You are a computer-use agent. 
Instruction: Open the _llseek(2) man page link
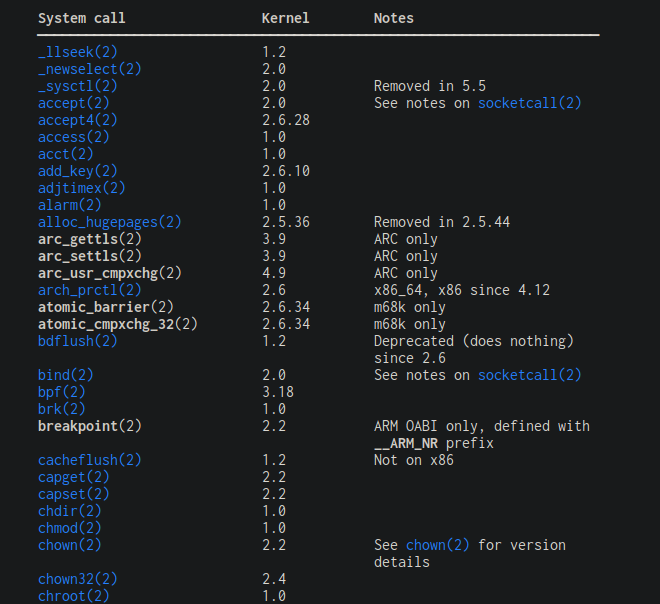tap(78, 52)
